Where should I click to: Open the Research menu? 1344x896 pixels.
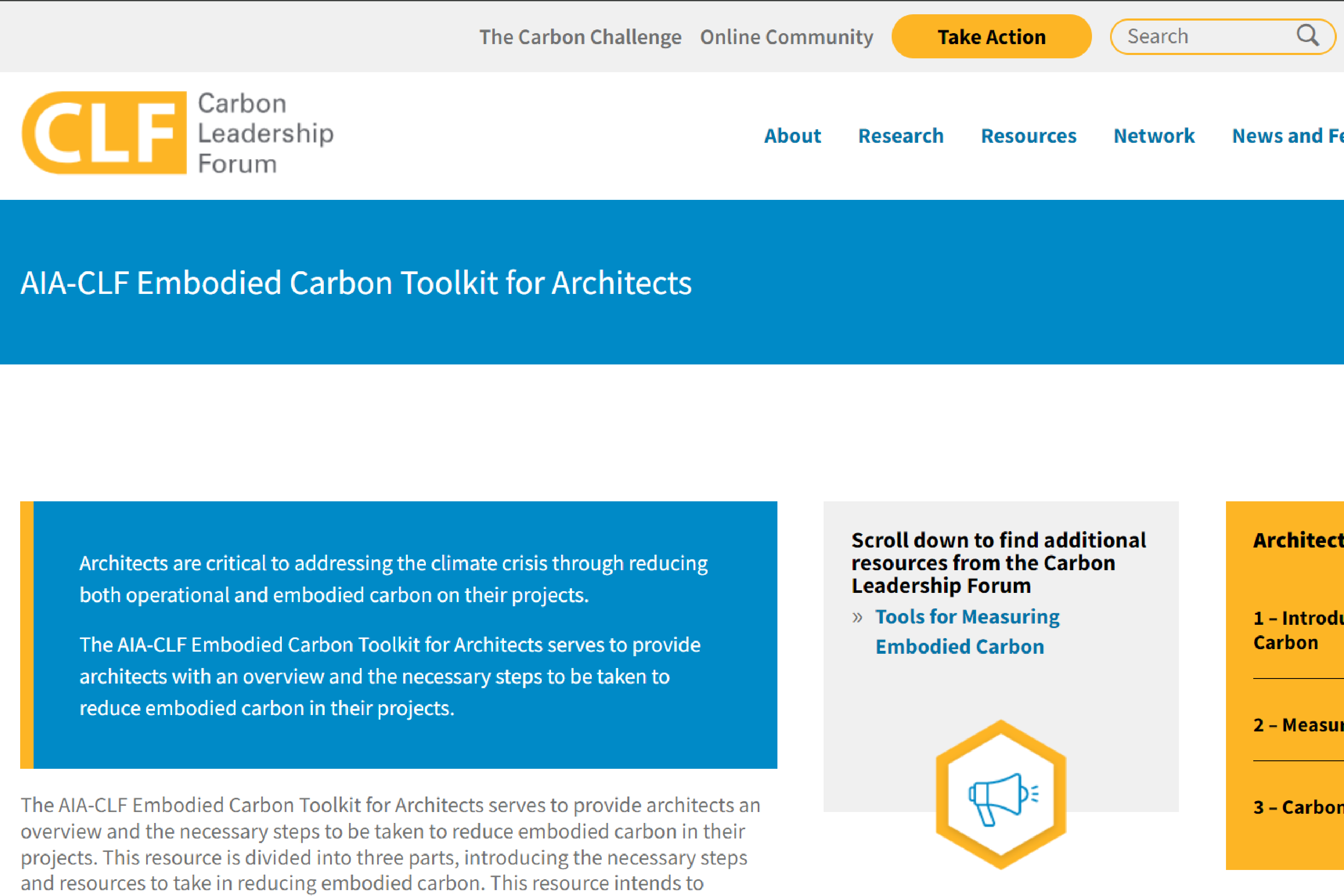pyautogui.click(x=900, y=136)
